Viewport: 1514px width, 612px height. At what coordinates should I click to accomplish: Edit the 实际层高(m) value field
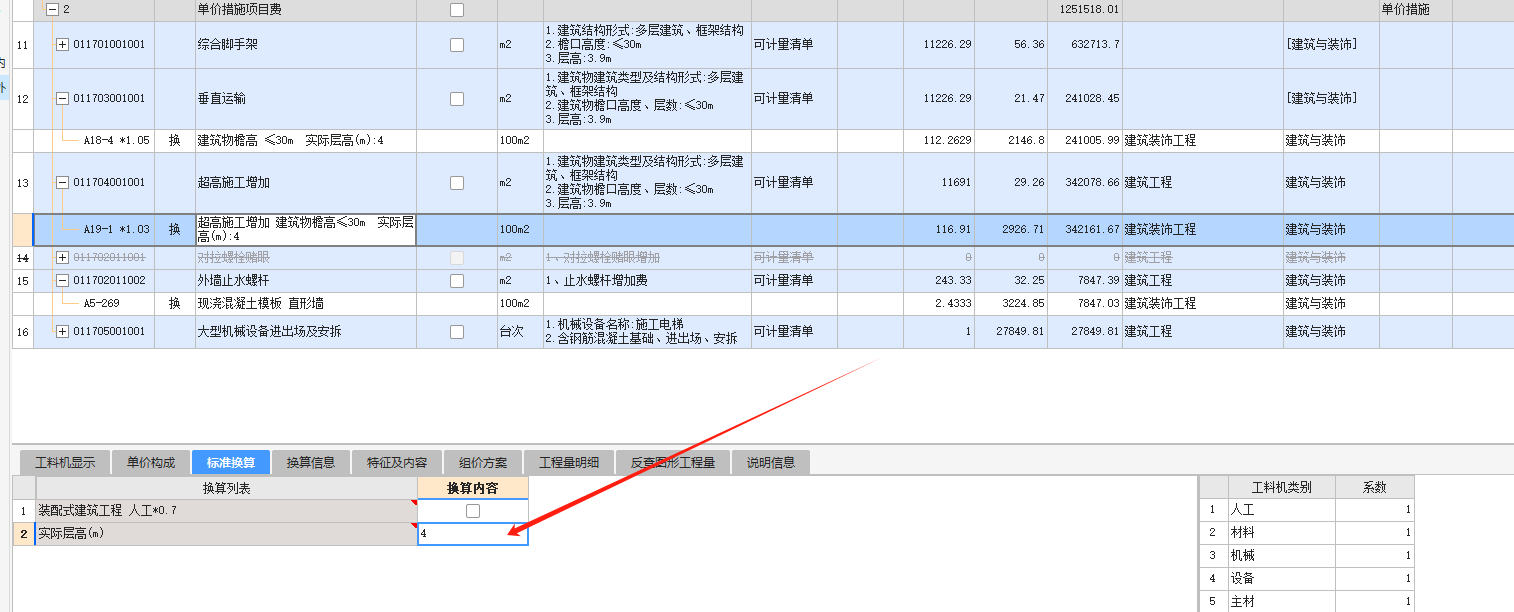[473, 534]
